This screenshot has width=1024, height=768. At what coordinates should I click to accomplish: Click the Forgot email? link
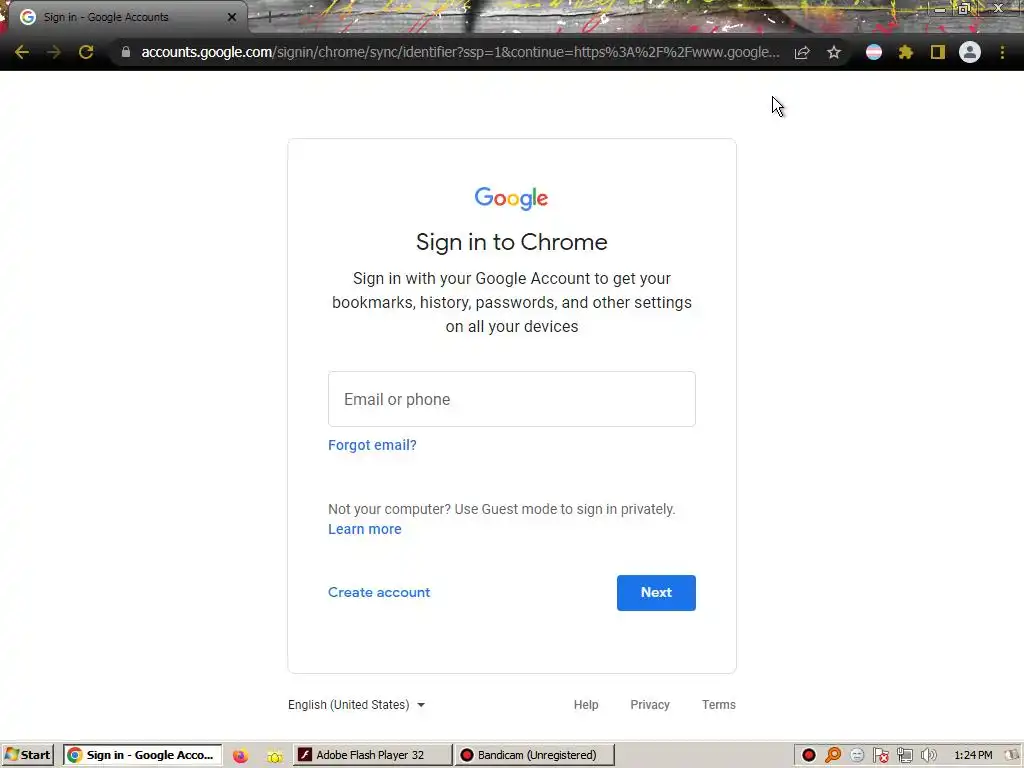click(x=372, y=445)
